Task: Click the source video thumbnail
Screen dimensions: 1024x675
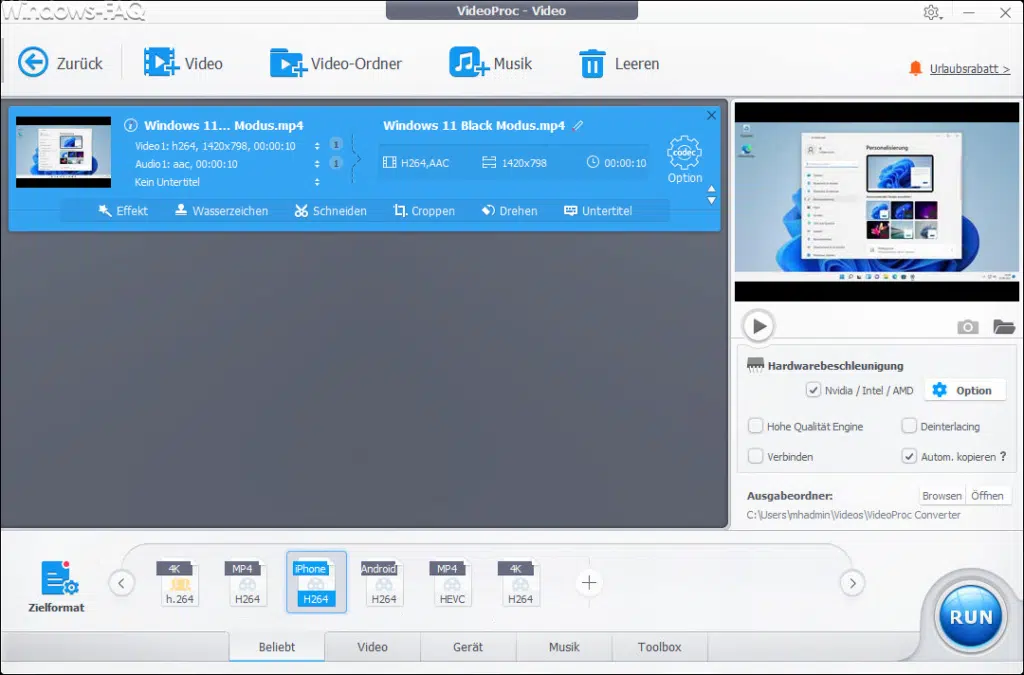Action: pos(63,152)
